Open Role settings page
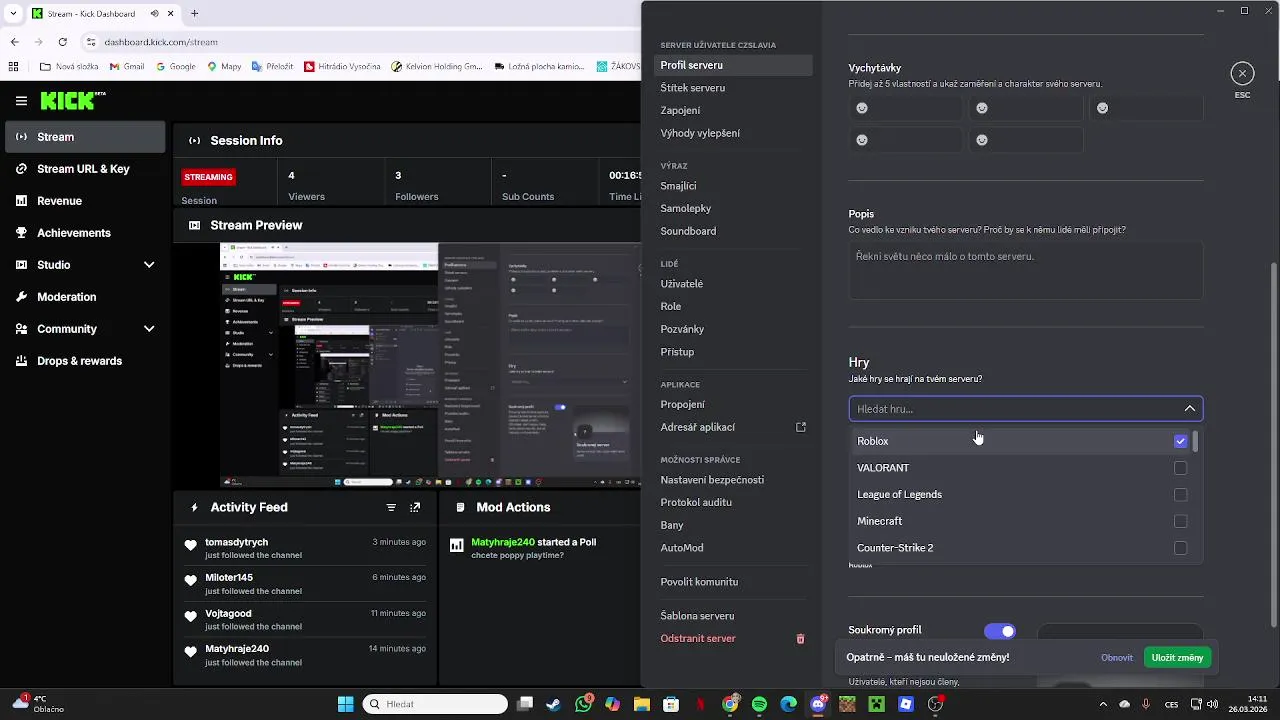 point(733,306)
